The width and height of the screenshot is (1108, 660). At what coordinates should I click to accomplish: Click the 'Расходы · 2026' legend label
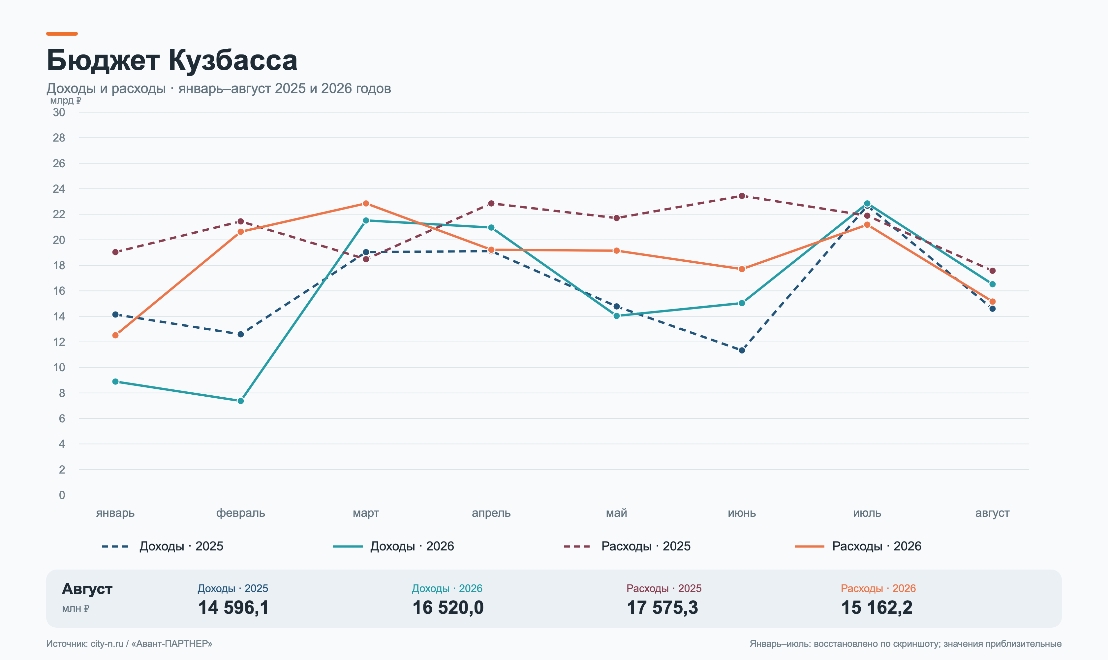point(876,546)
